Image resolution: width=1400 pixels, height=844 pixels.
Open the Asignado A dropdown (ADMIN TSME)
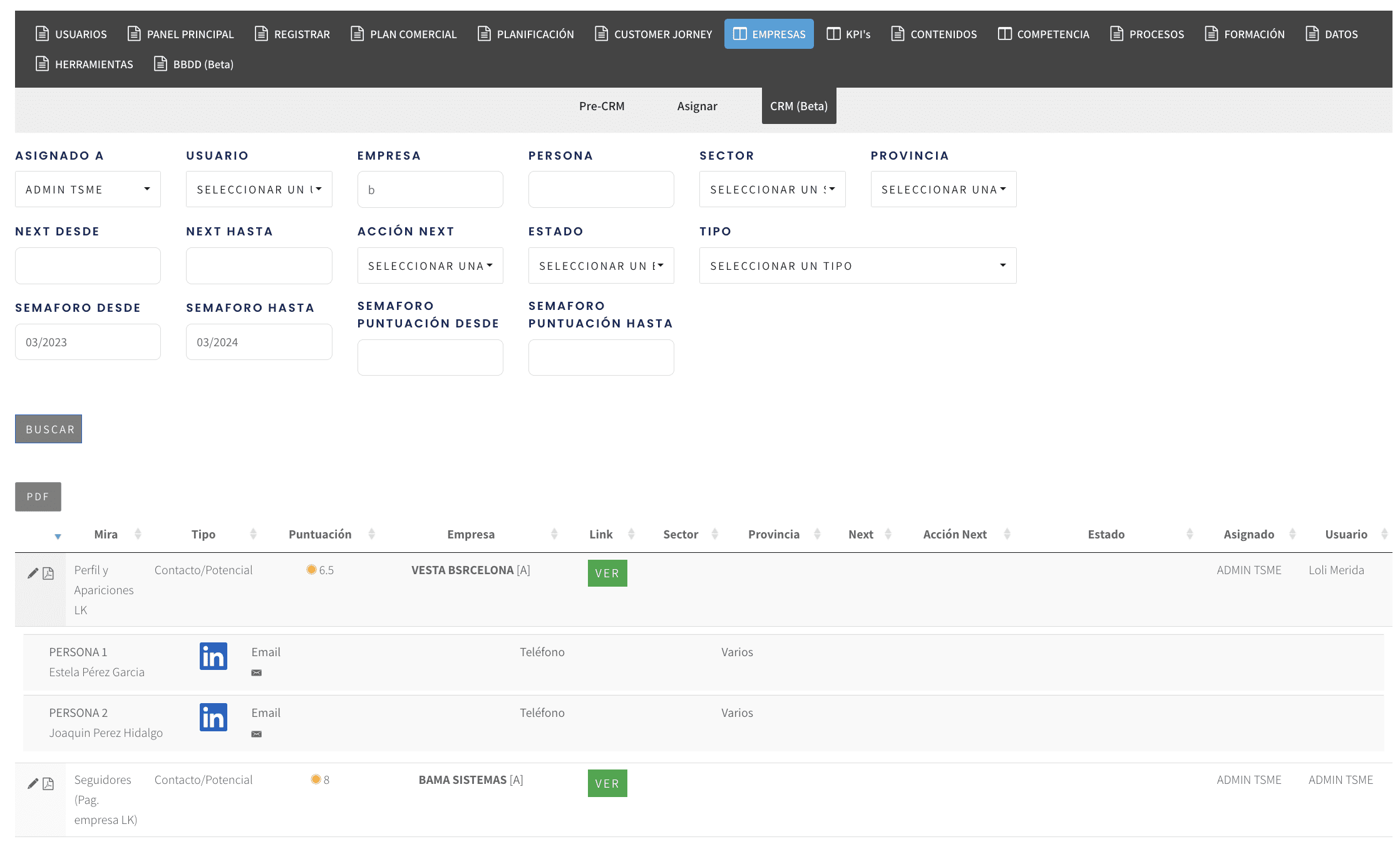[88, 189]
